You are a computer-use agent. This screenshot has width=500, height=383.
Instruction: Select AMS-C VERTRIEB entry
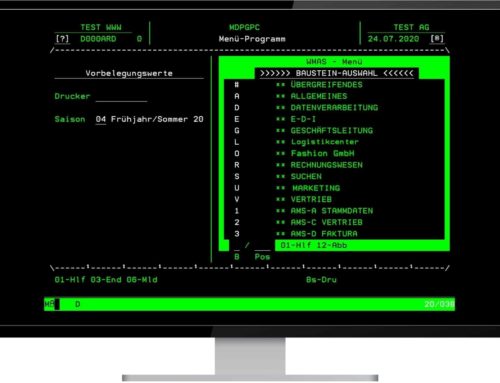pyautogui.click(x=326, y=222)
